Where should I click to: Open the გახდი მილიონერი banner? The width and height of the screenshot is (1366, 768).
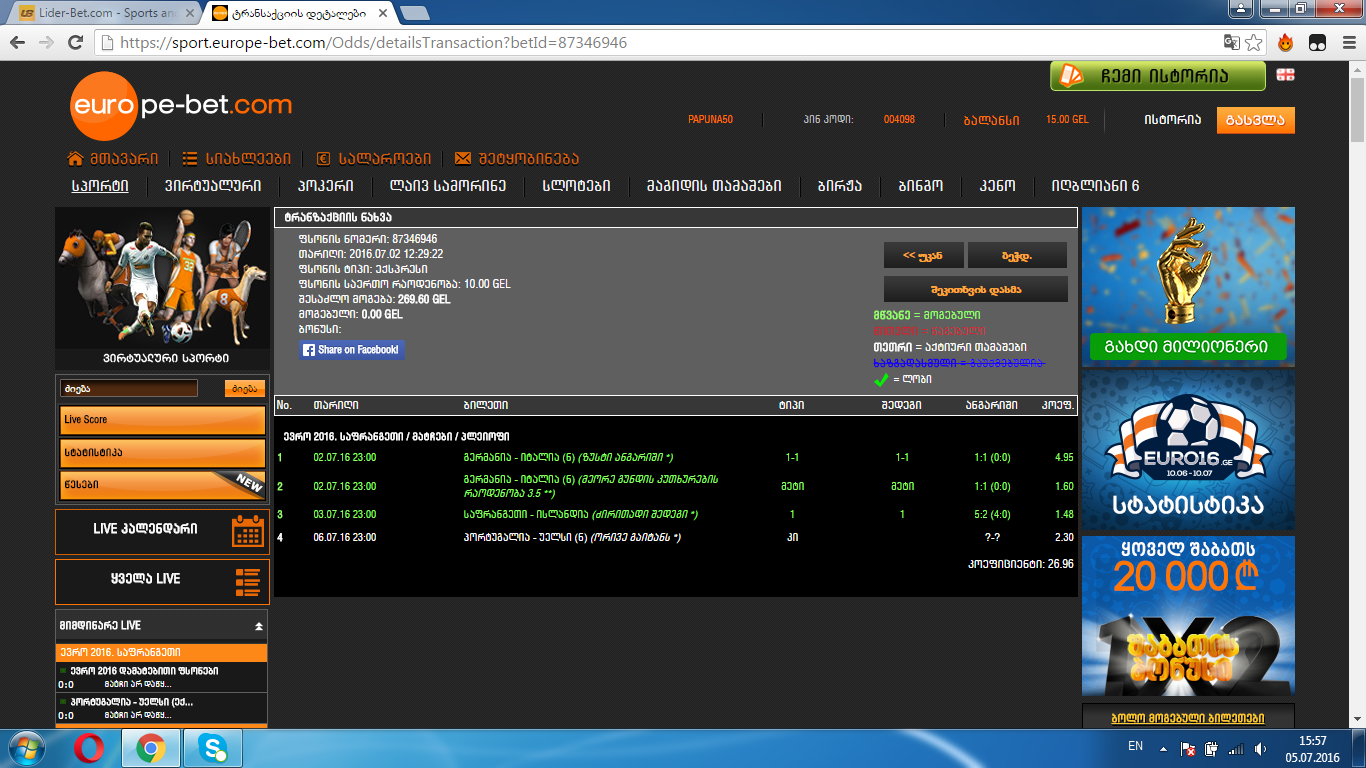pyautogui.click(x=1188, y=287)
